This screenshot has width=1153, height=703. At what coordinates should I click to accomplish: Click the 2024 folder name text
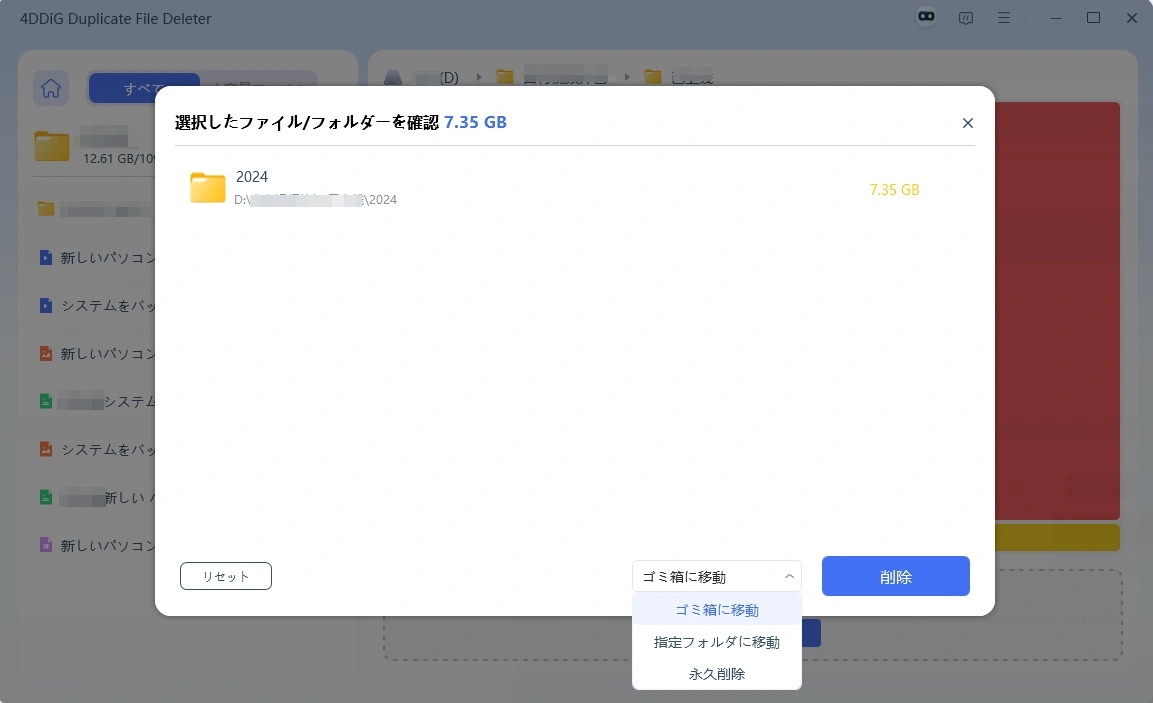point(251,176)
